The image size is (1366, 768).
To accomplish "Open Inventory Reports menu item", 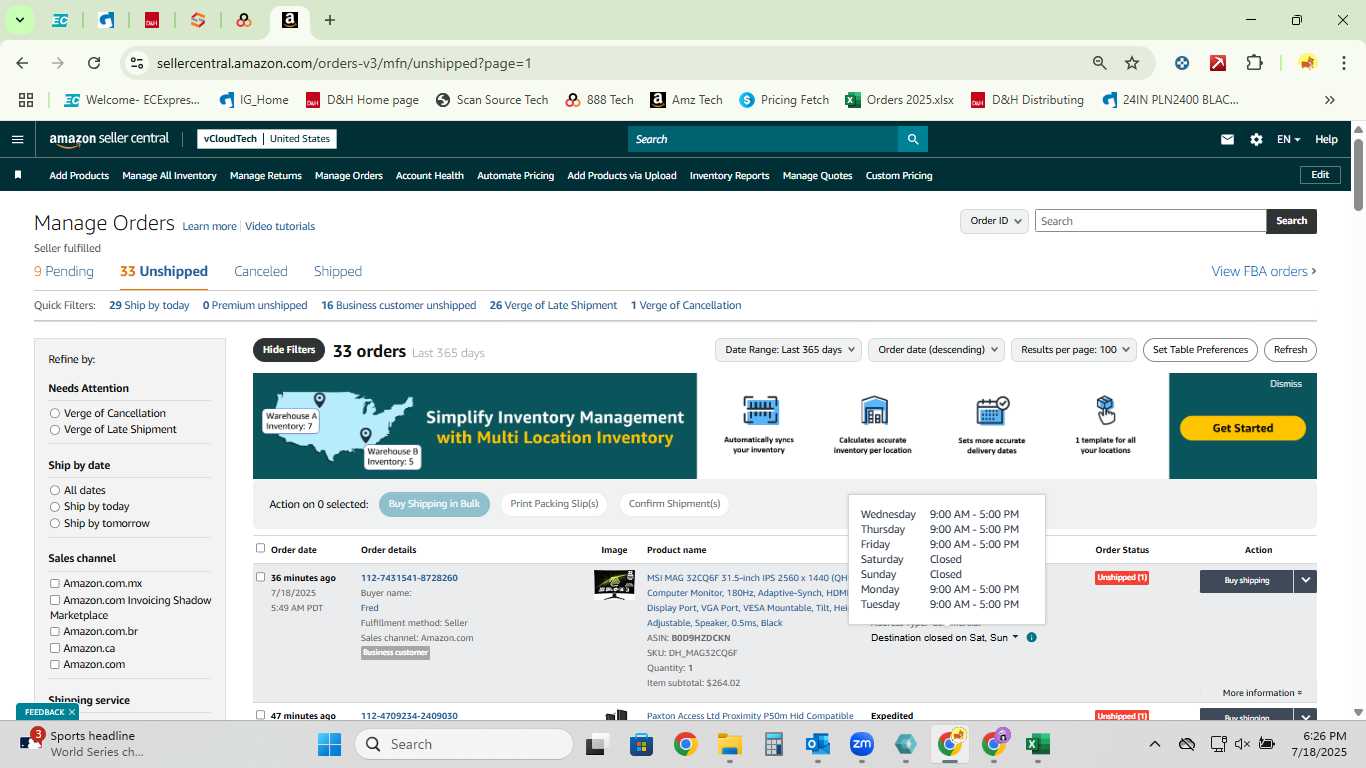I will pos(730,175).
